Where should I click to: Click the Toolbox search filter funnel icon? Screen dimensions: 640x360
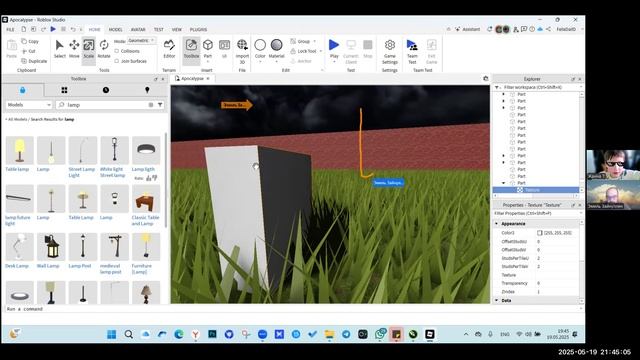[x=160, y=105]
